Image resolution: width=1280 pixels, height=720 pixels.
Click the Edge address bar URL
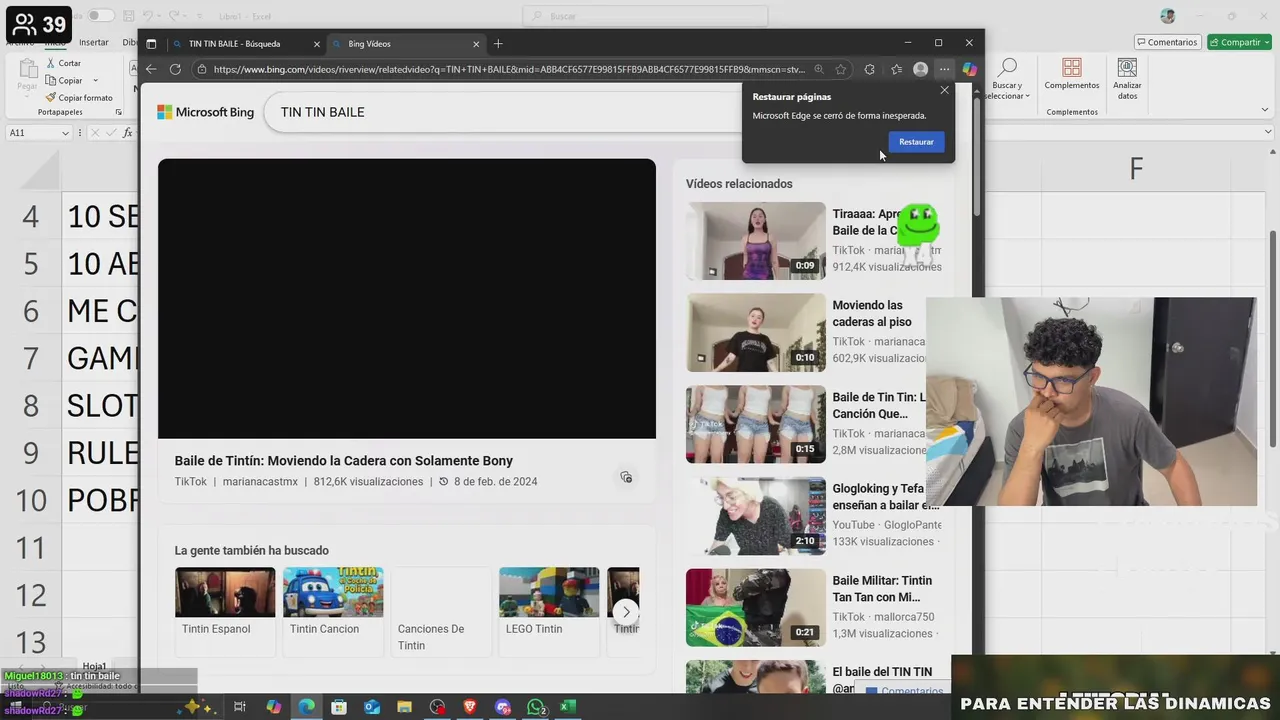[508, 70]
